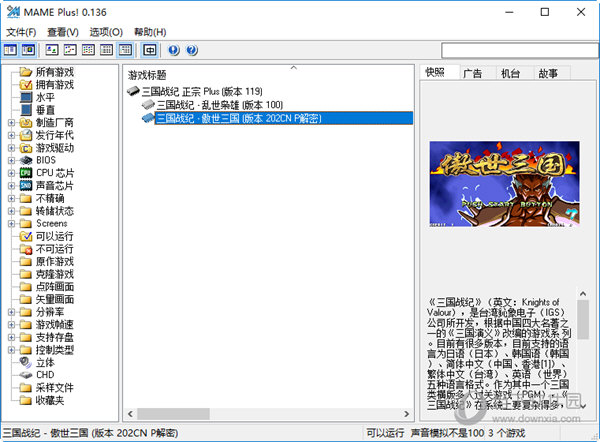Expand the CPU 芯片 tree node
Screen dimensions: 600x442
pyautogui.click(x=11, y=173)
